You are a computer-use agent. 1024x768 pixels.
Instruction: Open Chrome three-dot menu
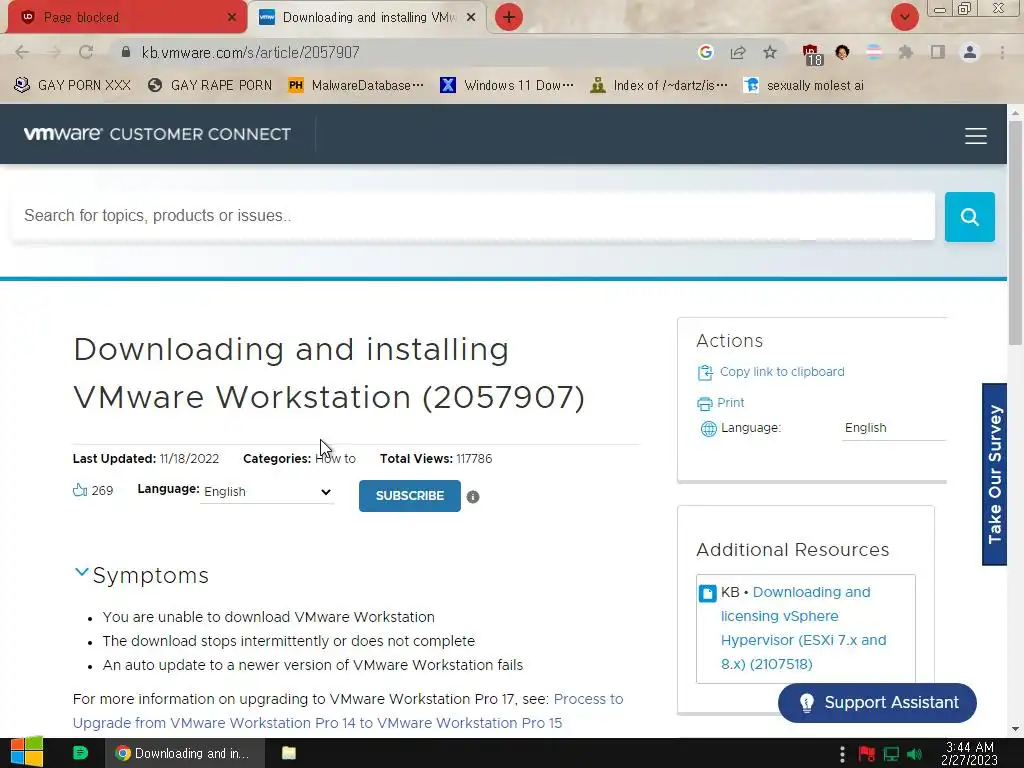pos(1002,52)
